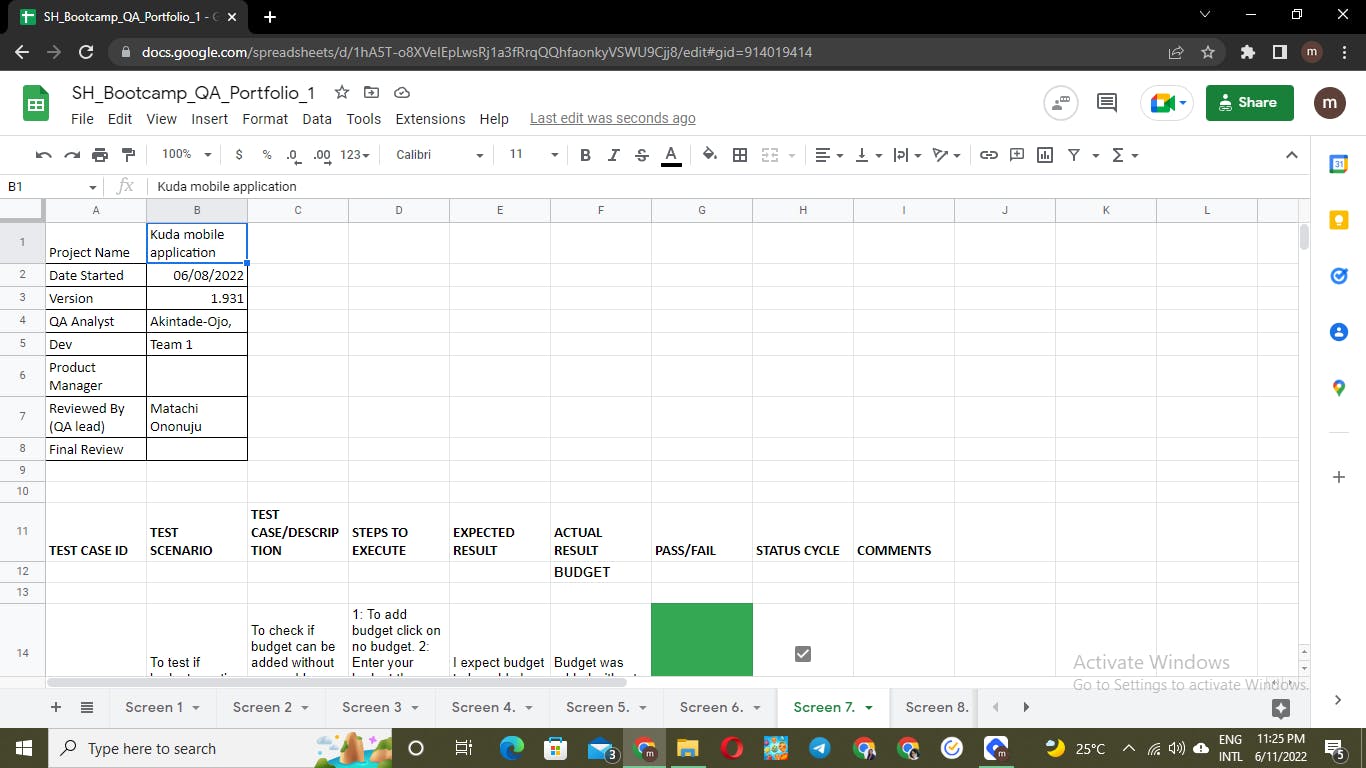The height and width of the screenshot is (768, 1366).
Task: Open the zoom 100% dropdown
Action: (x=187, y=155)
